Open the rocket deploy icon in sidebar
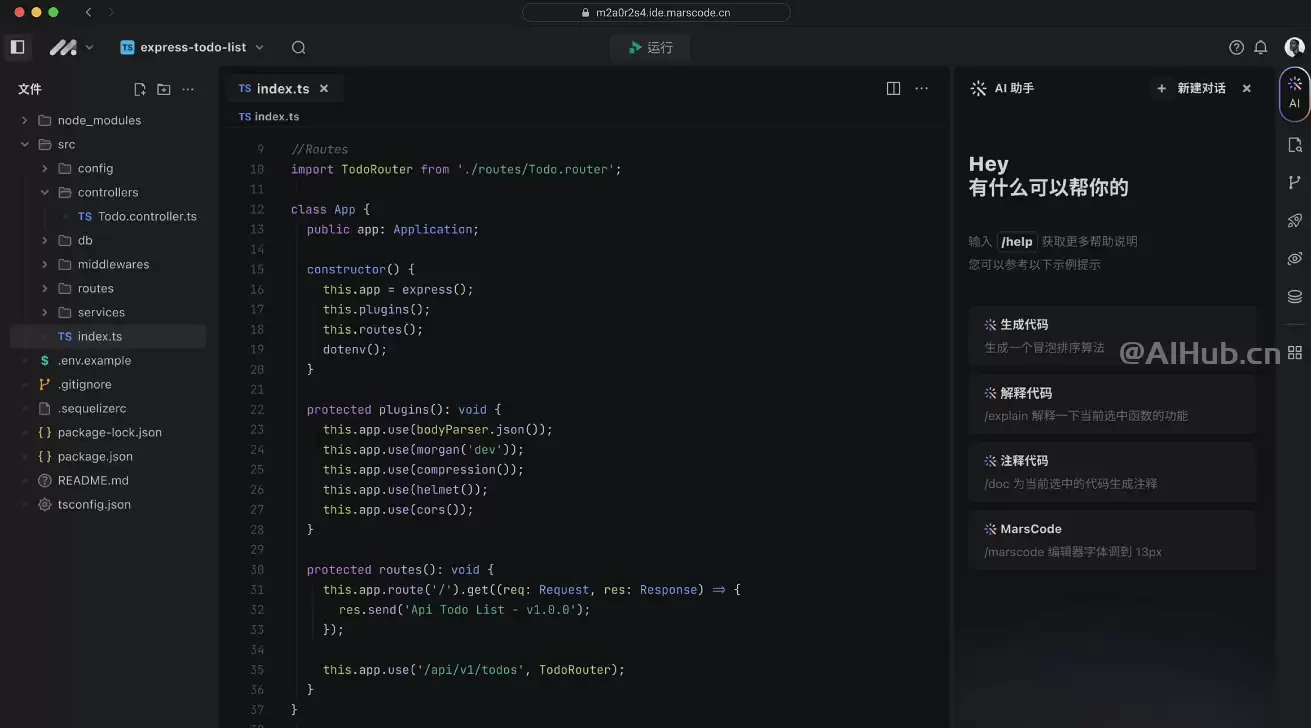1311x728 pixels. [1294, 220]
